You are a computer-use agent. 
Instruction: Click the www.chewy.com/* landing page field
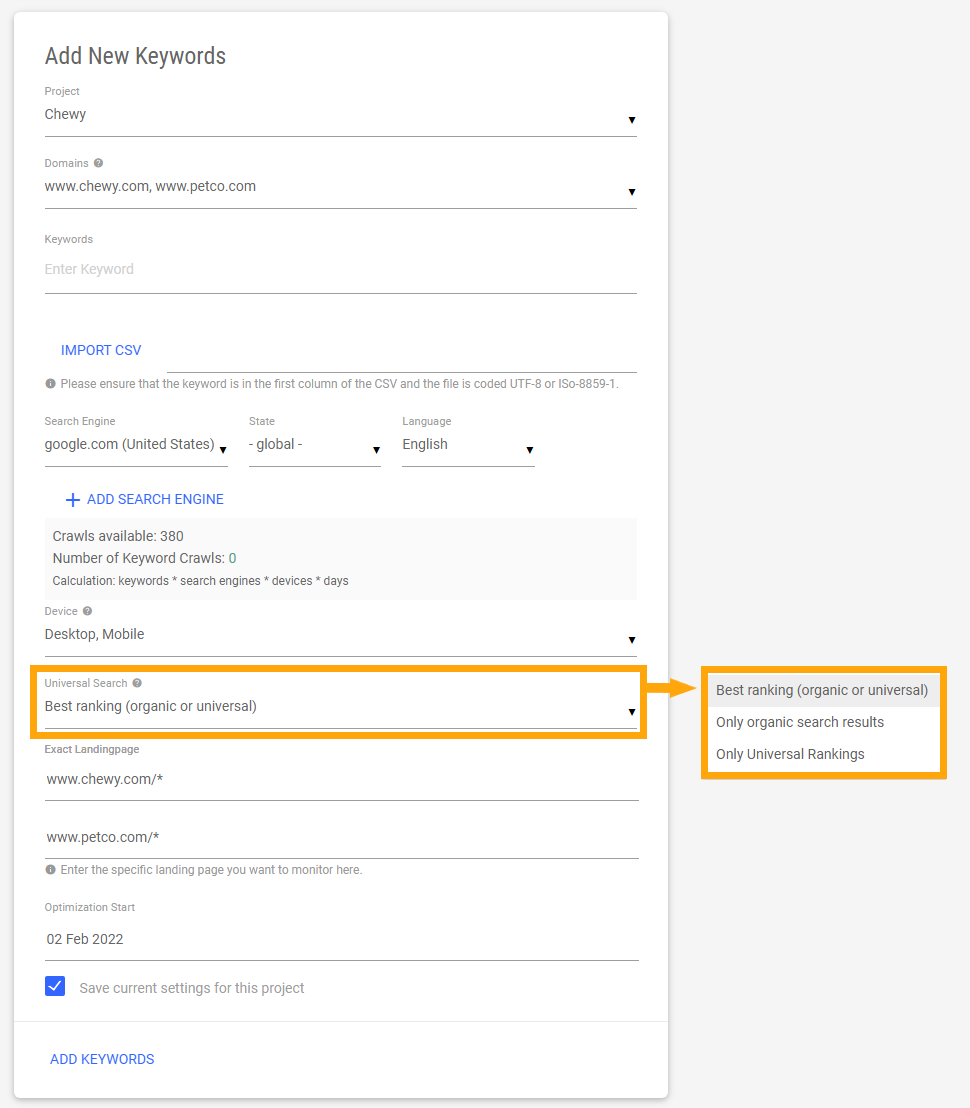341,780
